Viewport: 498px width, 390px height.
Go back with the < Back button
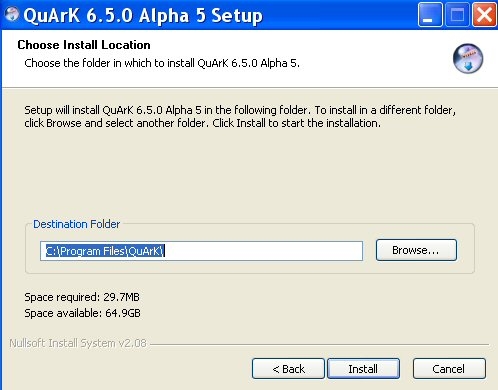[288, 369]
